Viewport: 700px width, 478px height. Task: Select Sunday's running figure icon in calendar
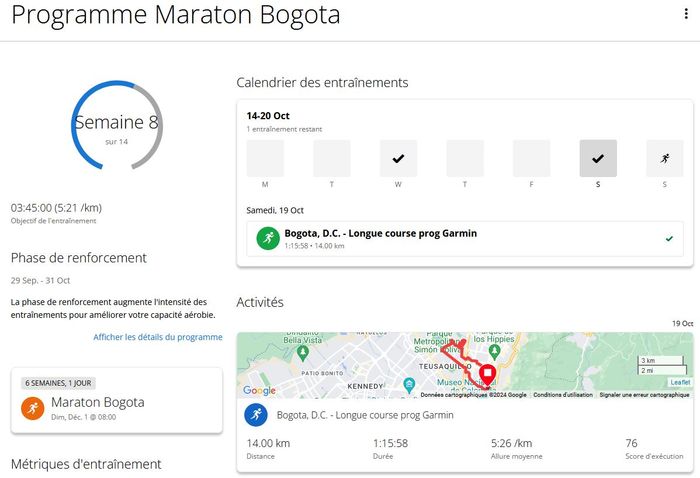point(664,158)
